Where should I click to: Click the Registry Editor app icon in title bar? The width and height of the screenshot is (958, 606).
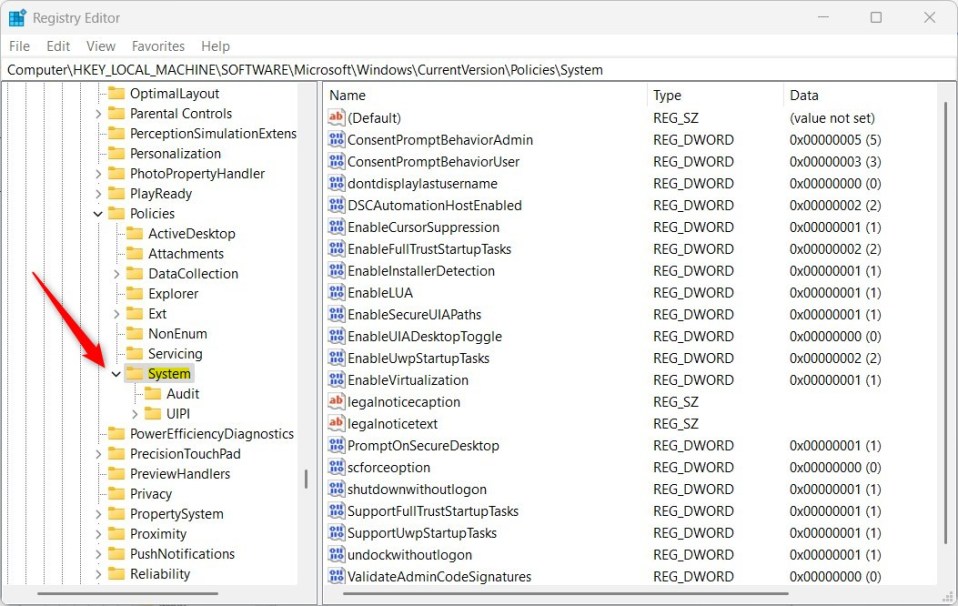17,18
